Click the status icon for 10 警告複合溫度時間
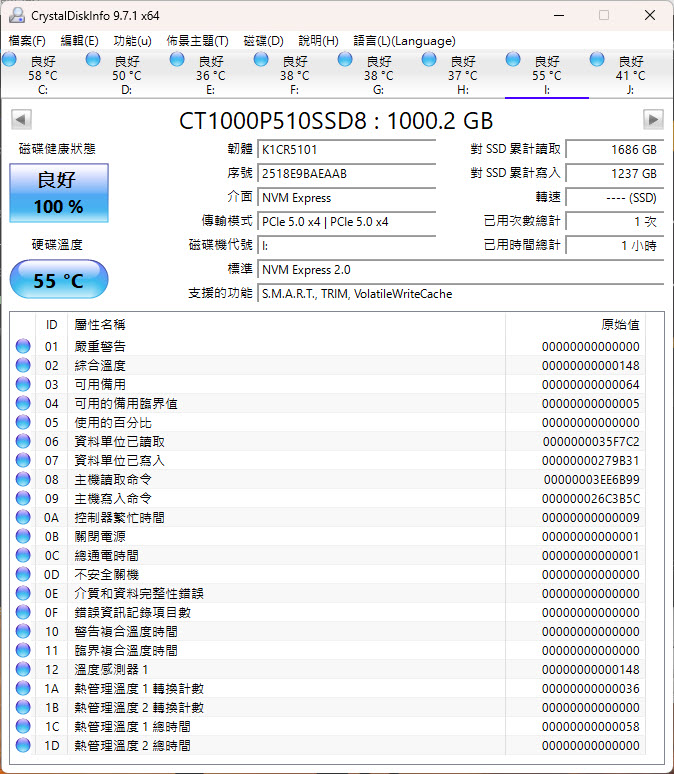This screenshot has height=774, width=674. point(23,631)
